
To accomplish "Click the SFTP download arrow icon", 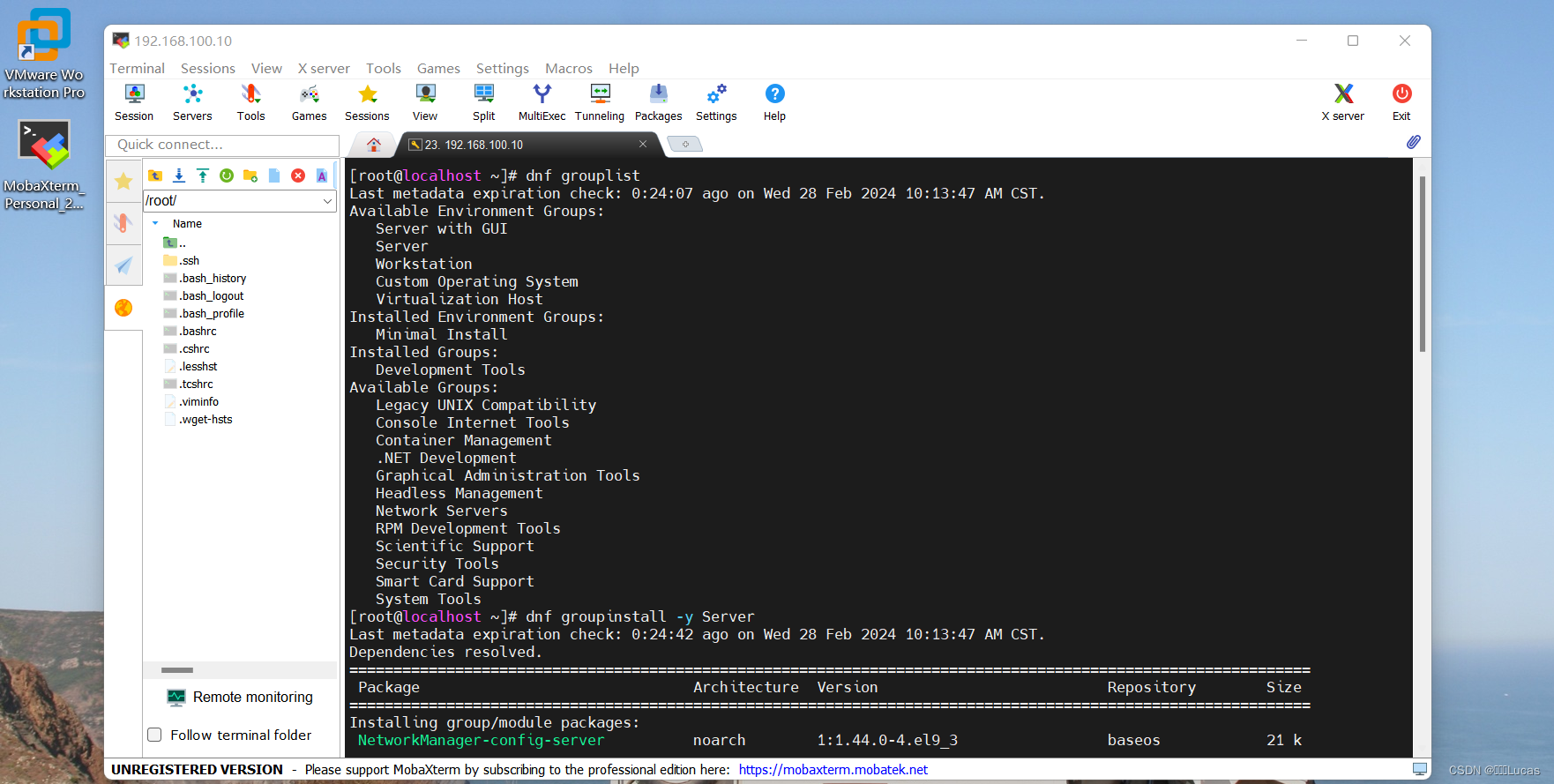I will [x=179, y=175].
